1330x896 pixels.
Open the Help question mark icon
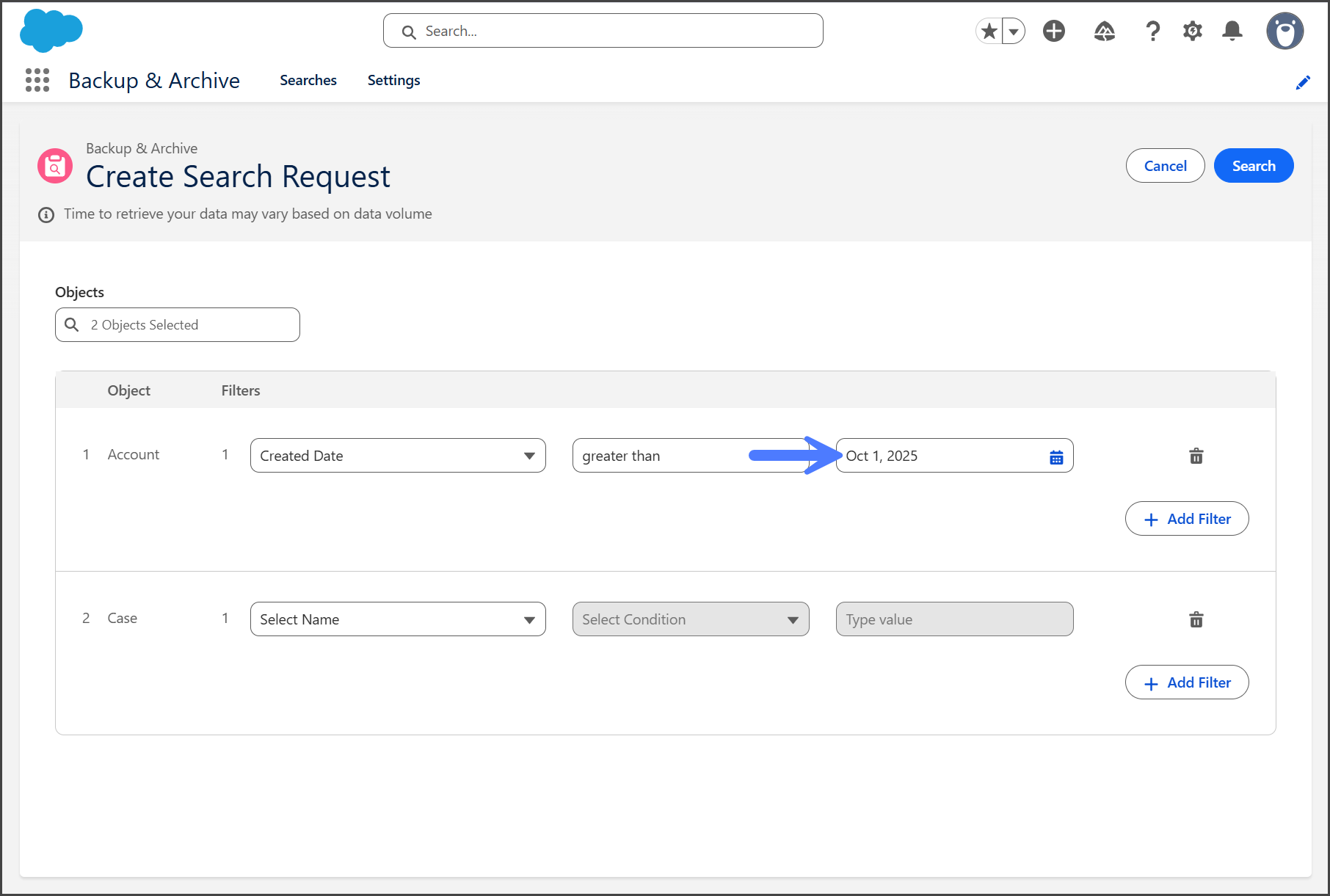tap(1152, 31)
